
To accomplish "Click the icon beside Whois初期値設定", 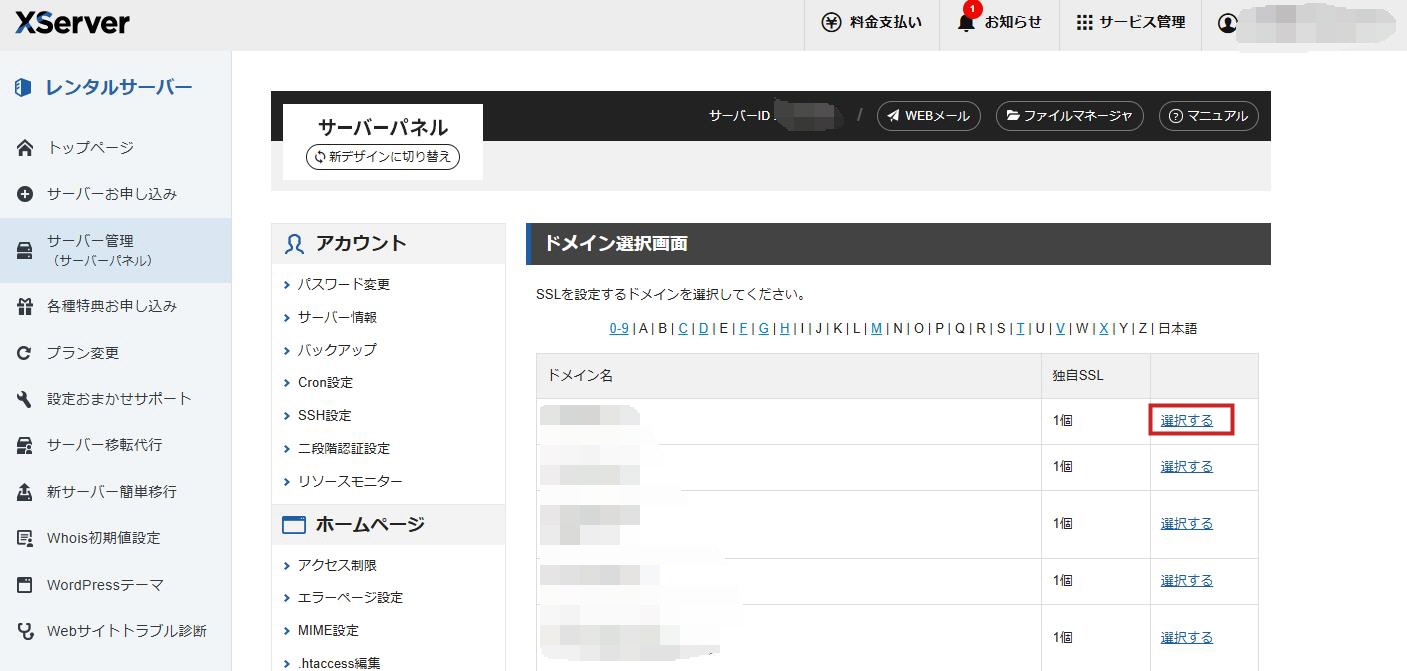I will pos(25,538).
